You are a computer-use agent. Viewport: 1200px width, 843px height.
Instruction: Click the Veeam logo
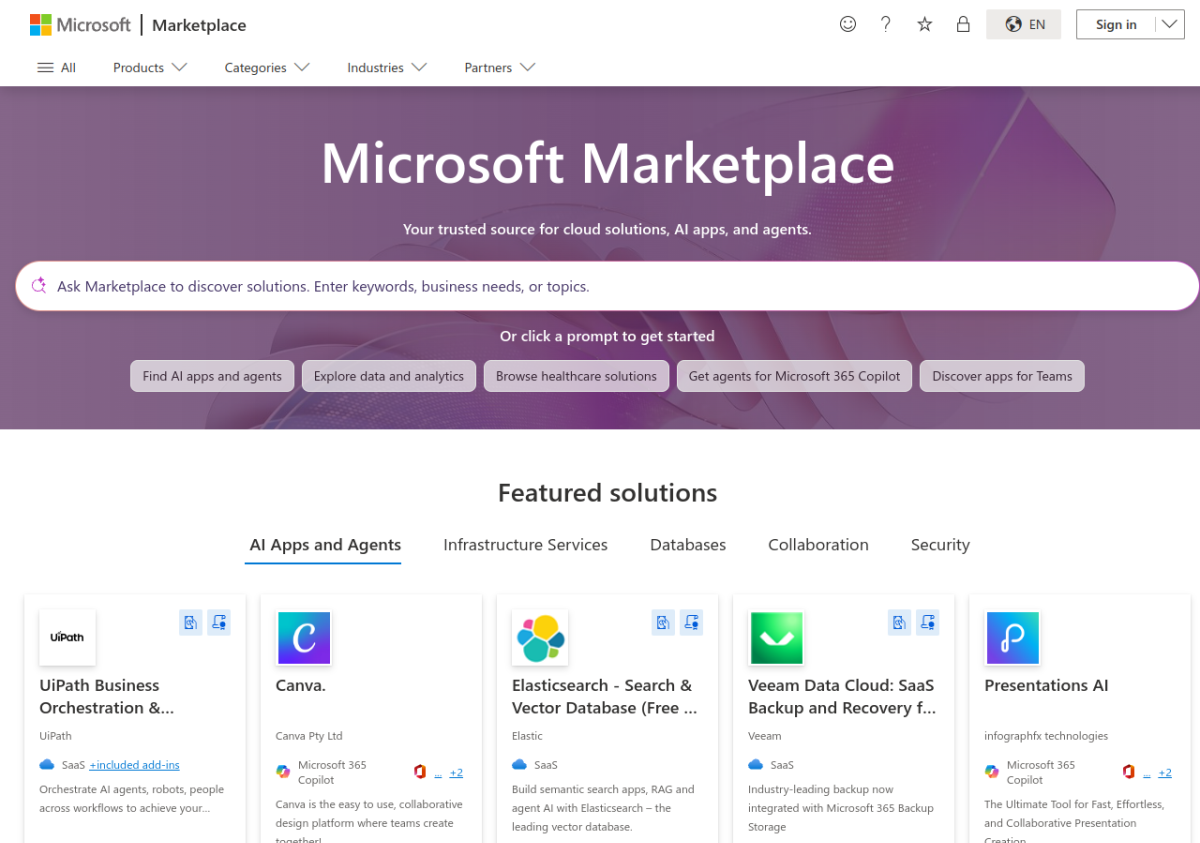(777, 637)
